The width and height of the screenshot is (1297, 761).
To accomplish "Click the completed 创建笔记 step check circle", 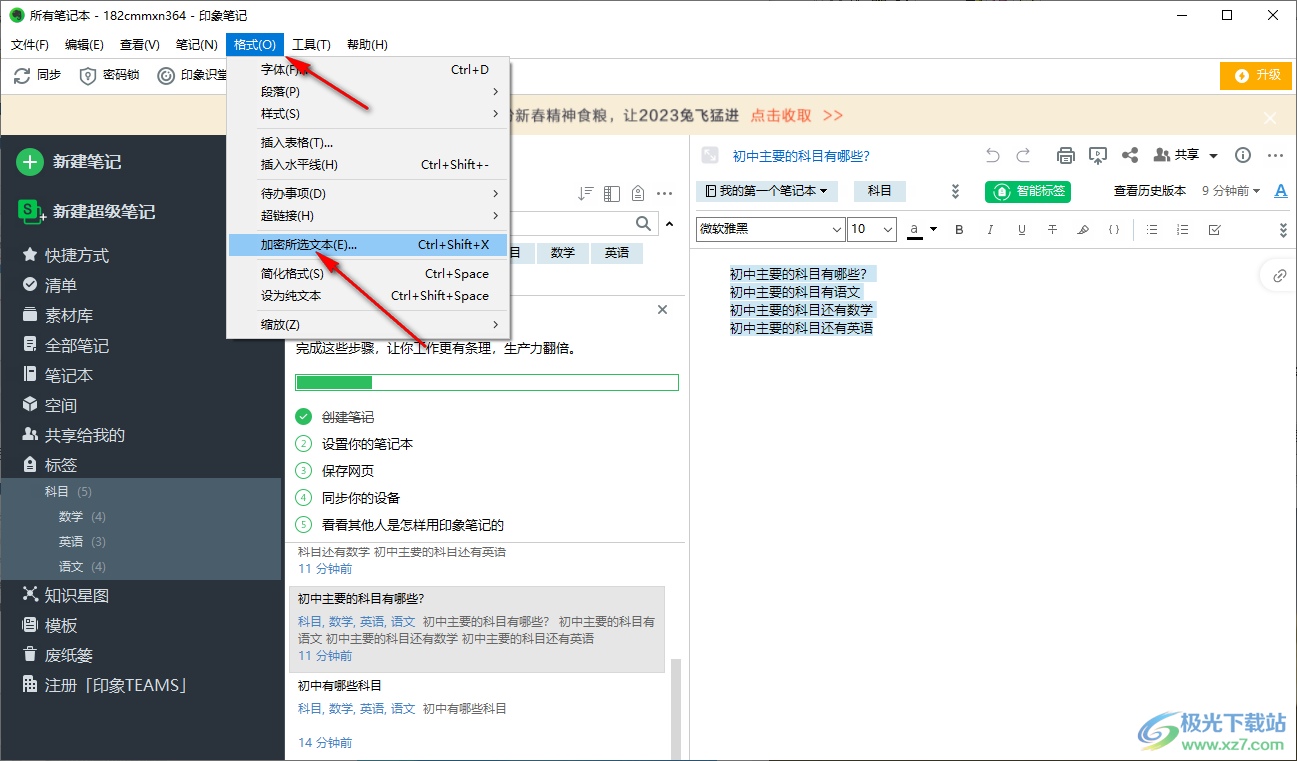I will pyautogui.click(x=304, y=416).
